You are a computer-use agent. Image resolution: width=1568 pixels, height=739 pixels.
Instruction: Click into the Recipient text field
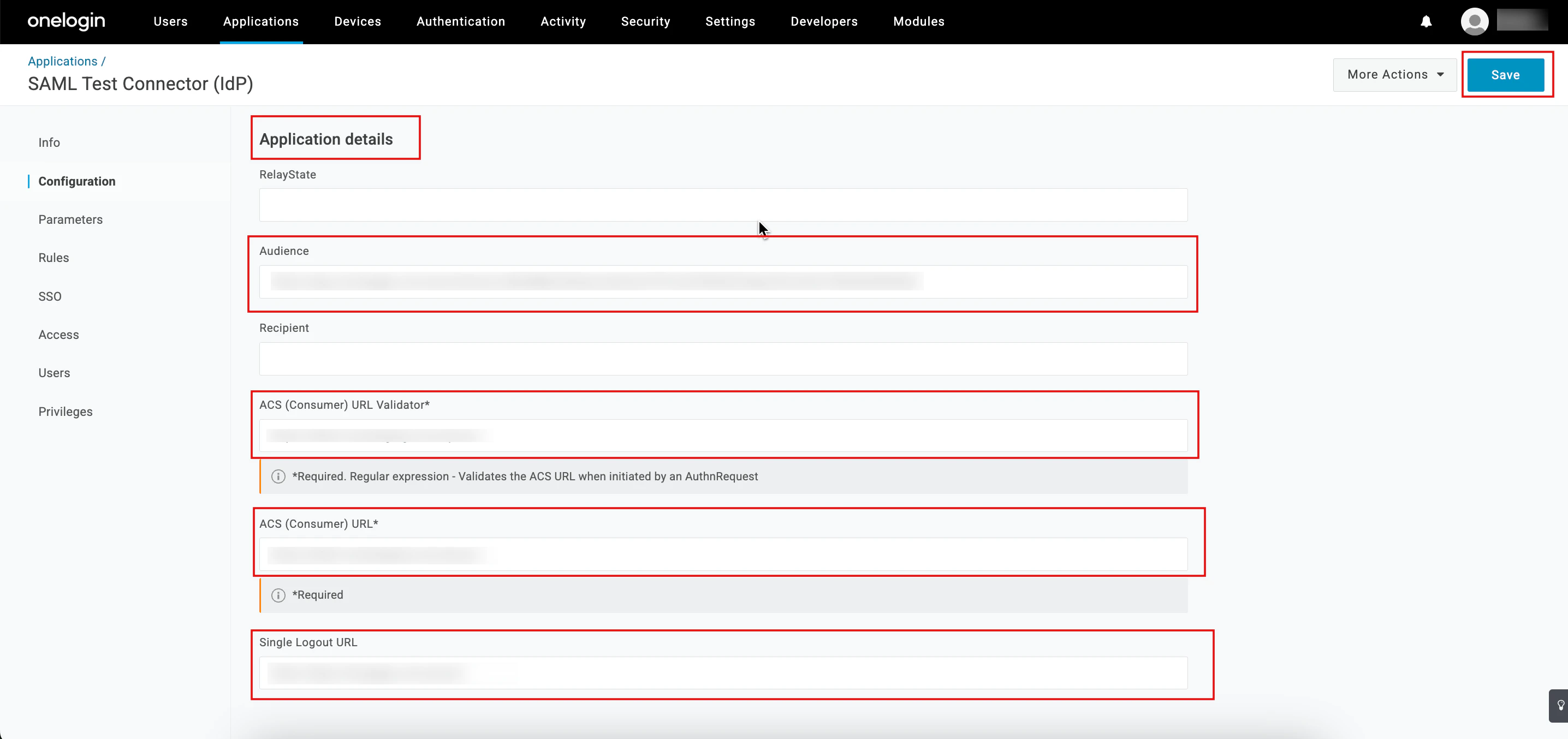[x=722, y=359]
